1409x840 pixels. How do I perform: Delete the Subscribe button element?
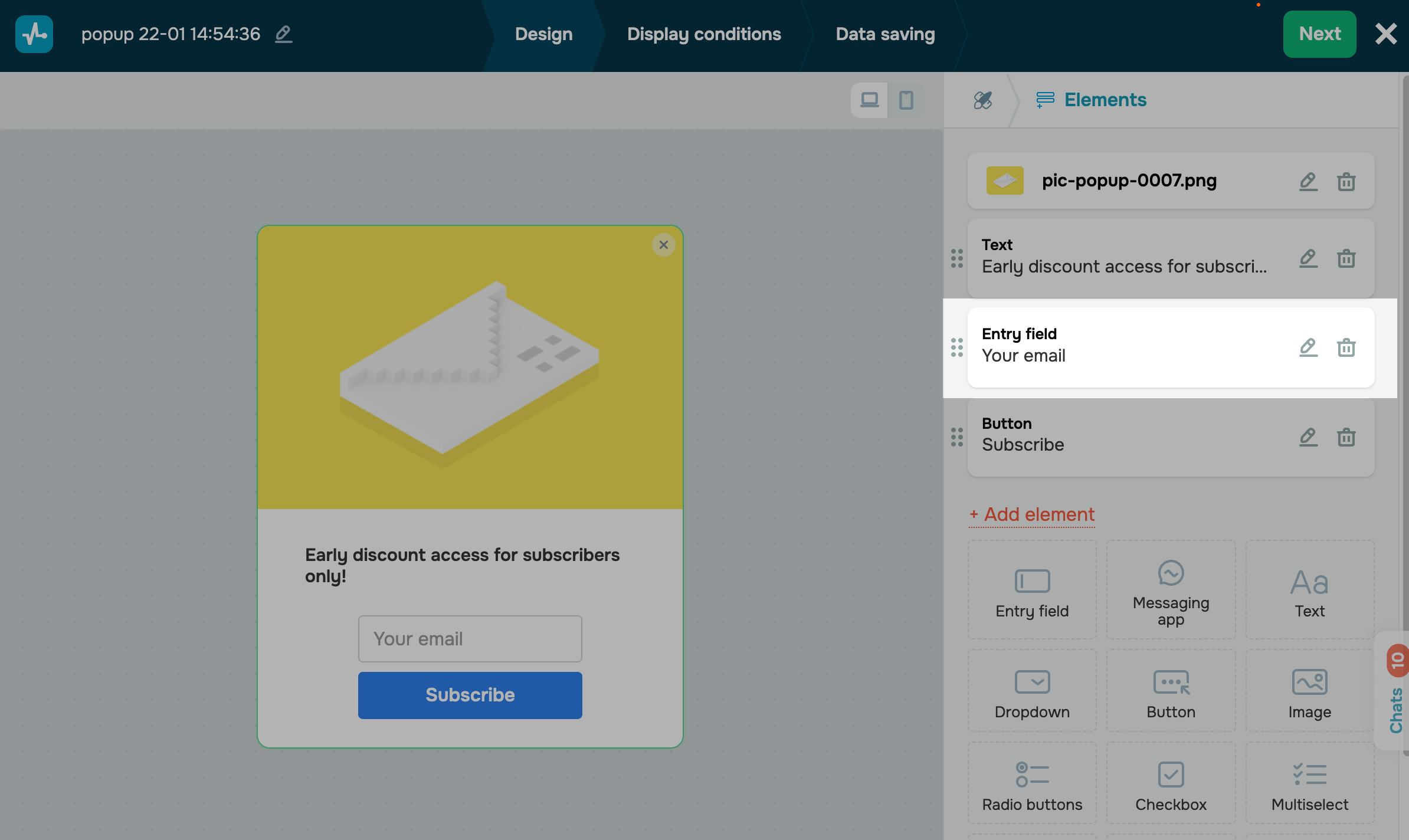(x=1346, y=437)
